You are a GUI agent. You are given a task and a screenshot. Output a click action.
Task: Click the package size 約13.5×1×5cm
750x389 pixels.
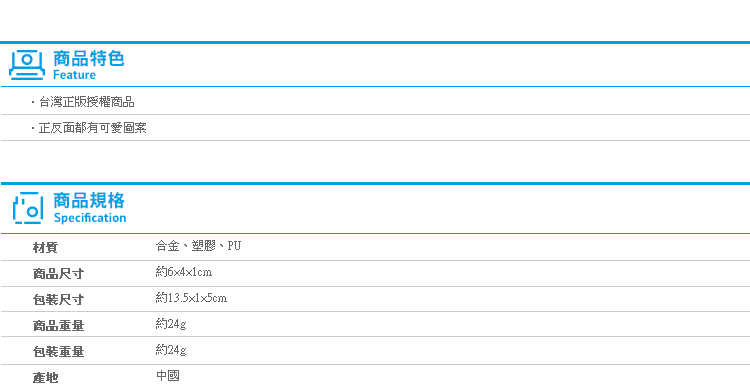(x=191, y=298)
